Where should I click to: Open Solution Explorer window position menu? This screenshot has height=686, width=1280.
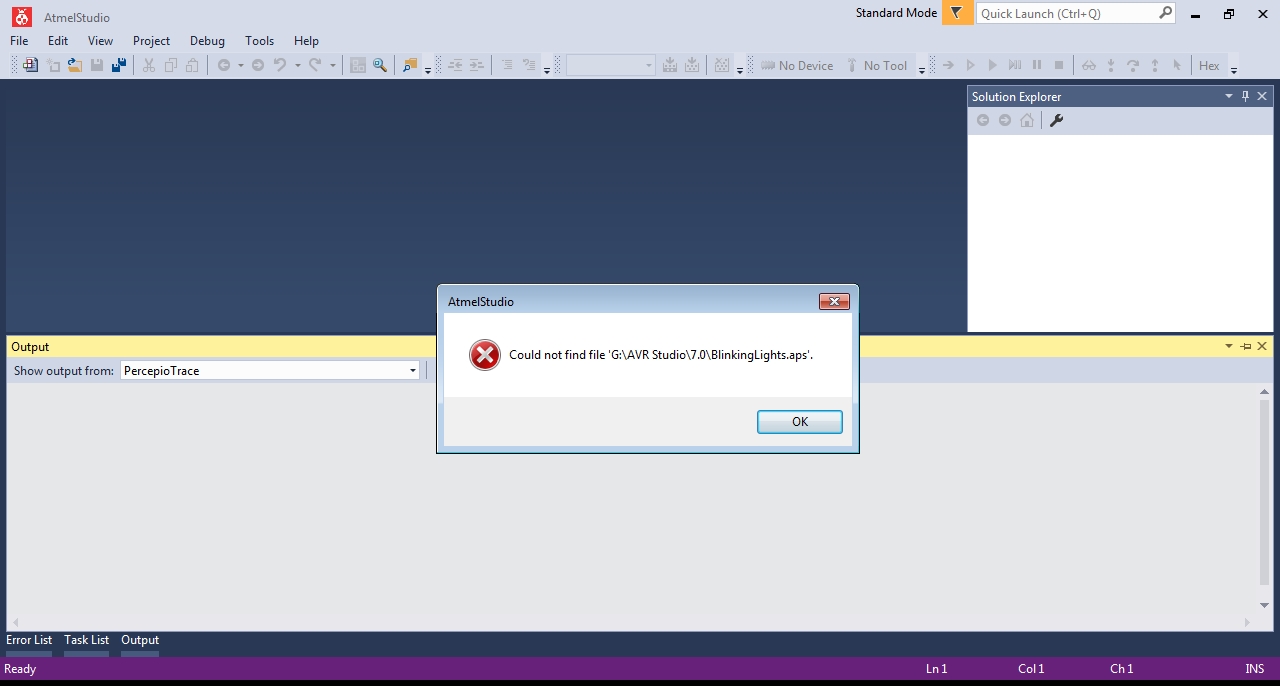click(x=1229, y=96)
